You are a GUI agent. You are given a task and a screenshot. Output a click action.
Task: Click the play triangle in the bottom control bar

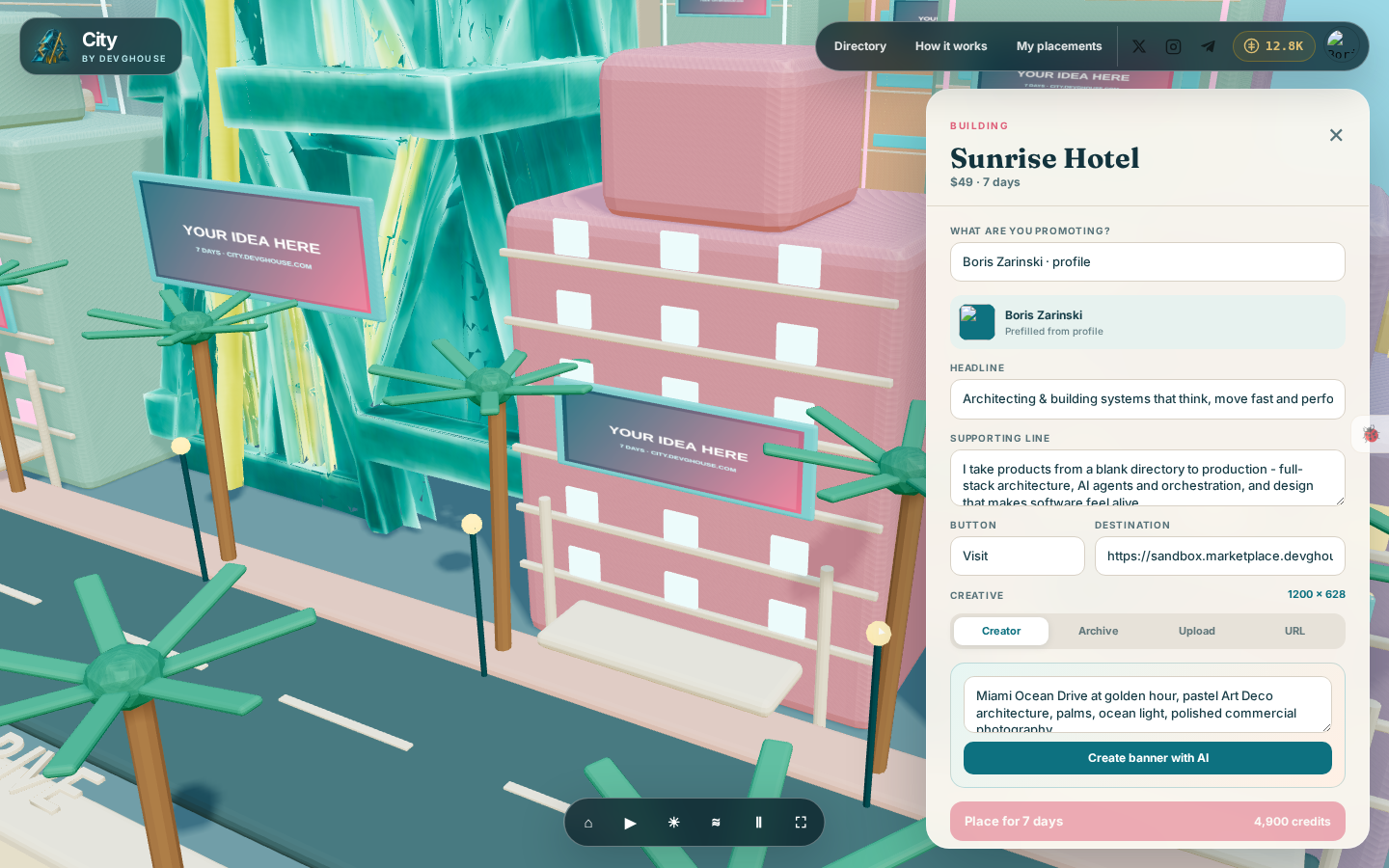pyautogui.click(x=631, y=823)
